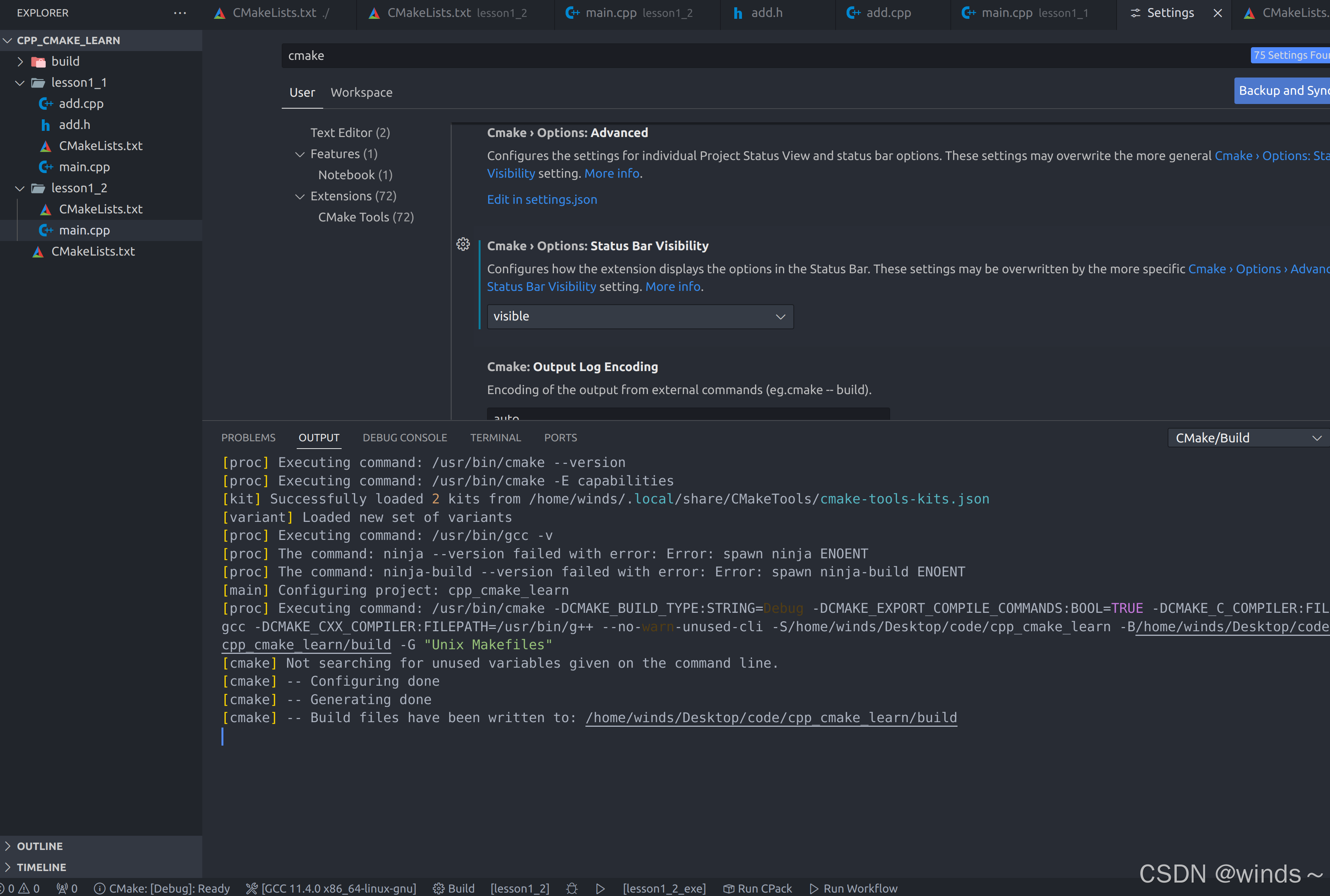Click Run Workflow in status bar

click(x=853, y=888)
